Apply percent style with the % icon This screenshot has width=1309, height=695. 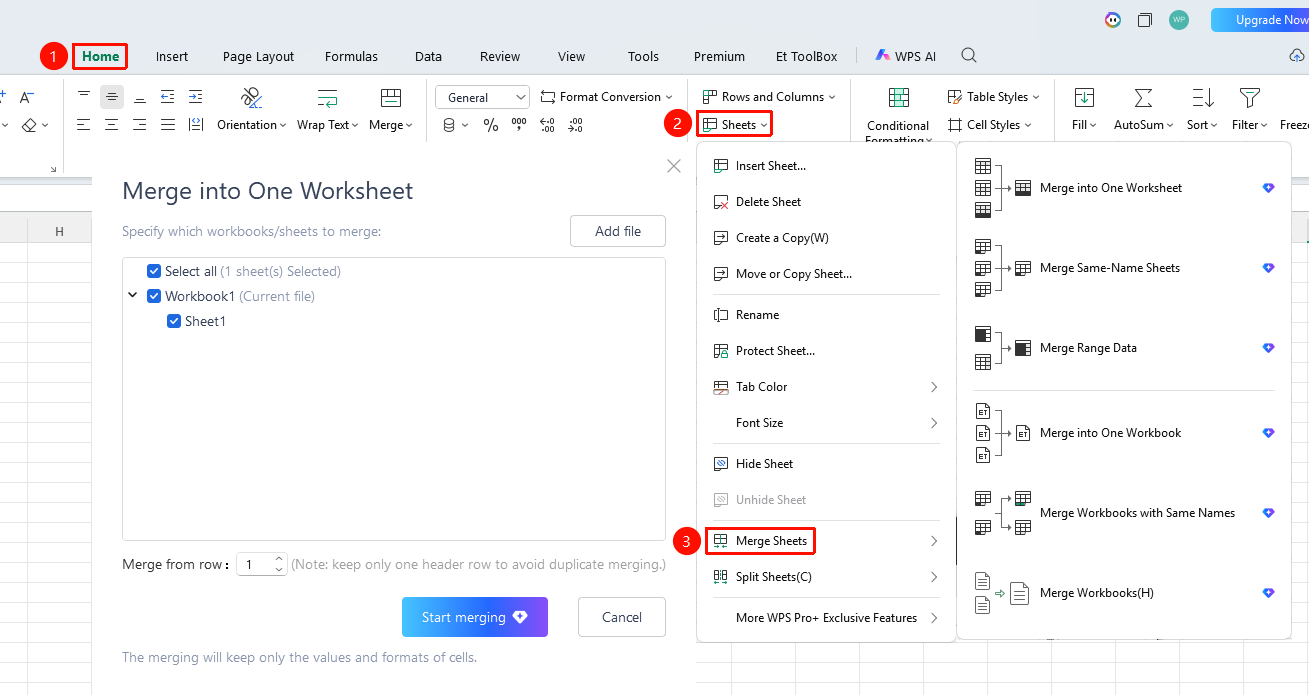pyautogui.click(x=491, y=125)
